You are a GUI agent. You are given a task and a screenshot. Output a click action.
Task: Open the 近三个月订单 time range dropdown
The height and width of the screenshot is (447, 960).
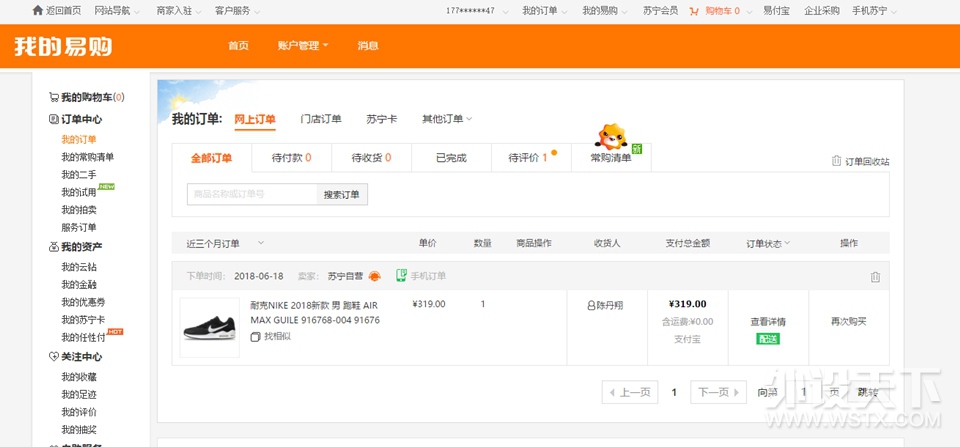(x=261, y=243)
